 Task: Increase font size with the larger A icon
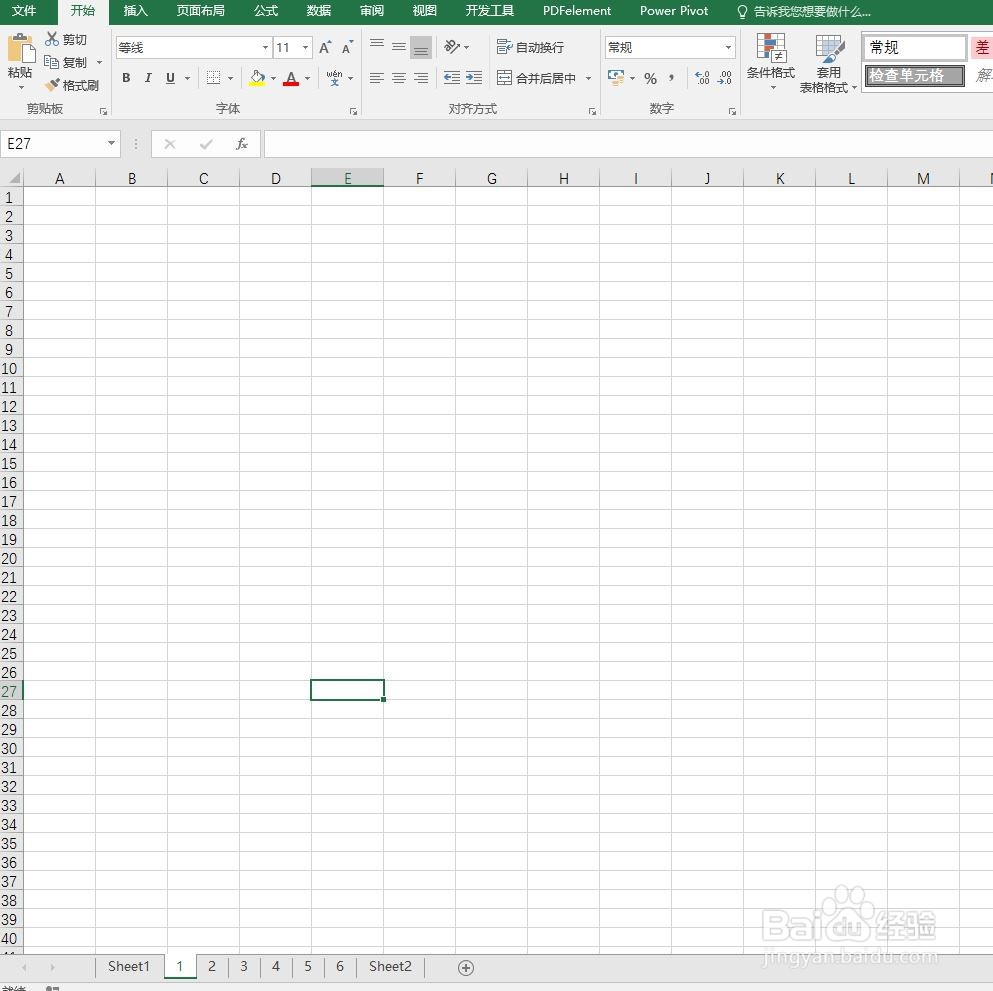tap(325, 47)
